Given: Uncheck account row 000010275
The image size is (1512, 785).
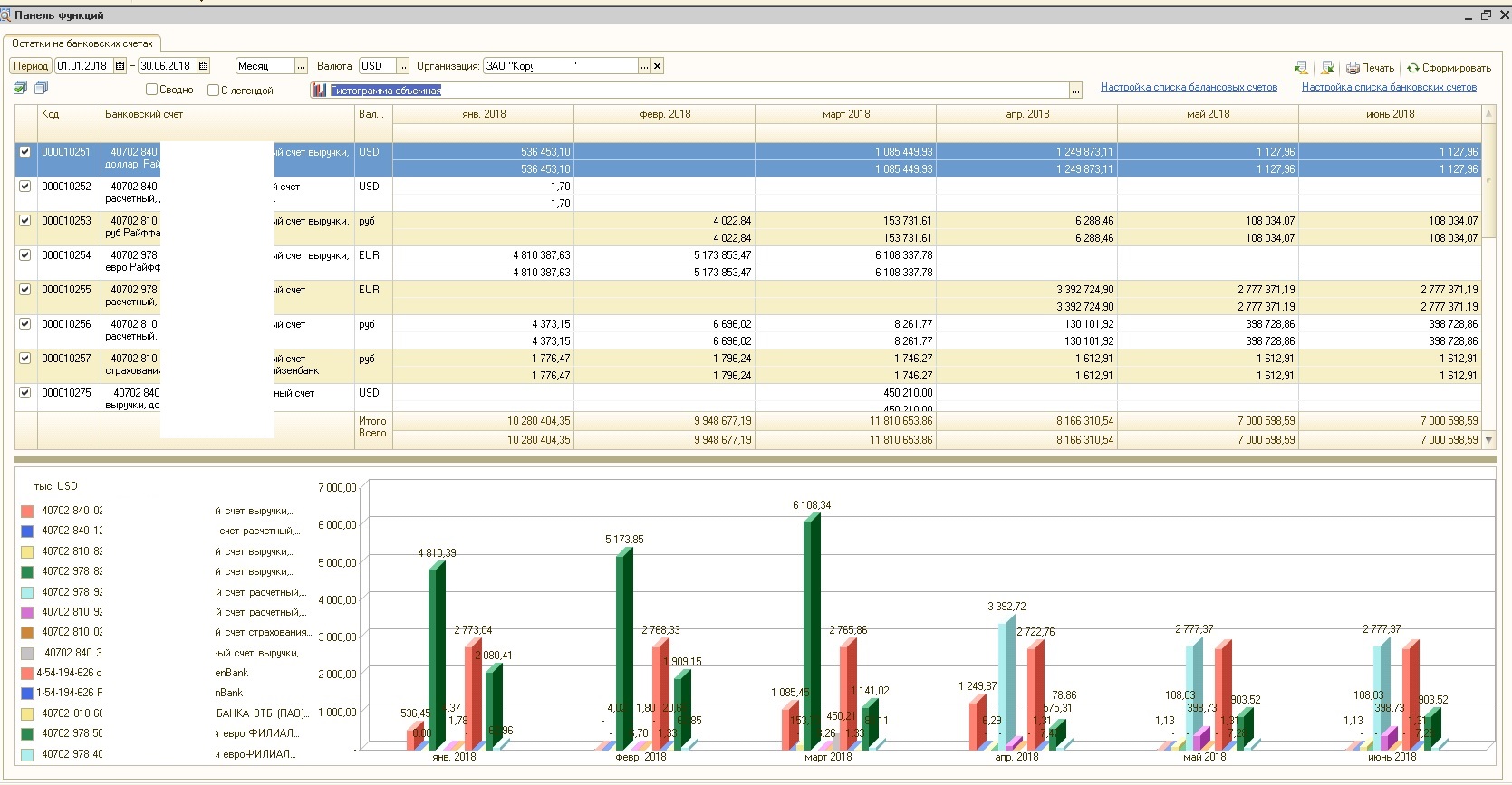Looking at the screenshot, I should [25, 393].
